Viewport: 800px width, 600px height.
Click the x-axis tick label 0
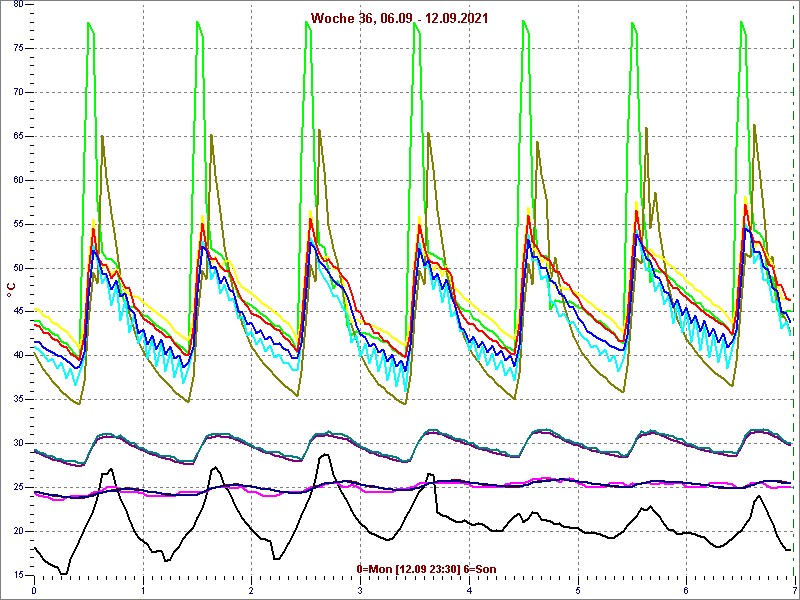[x=34, y=591]
